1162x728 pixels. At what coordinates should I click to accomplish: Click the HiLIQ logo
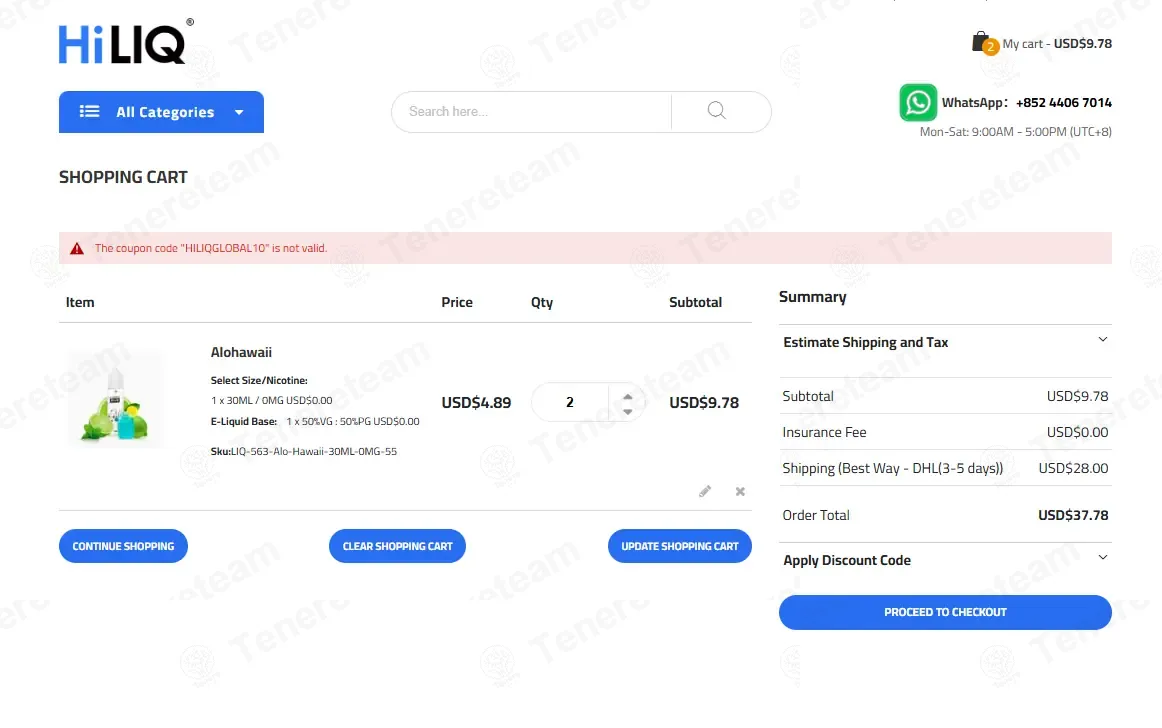click(126, 42)
